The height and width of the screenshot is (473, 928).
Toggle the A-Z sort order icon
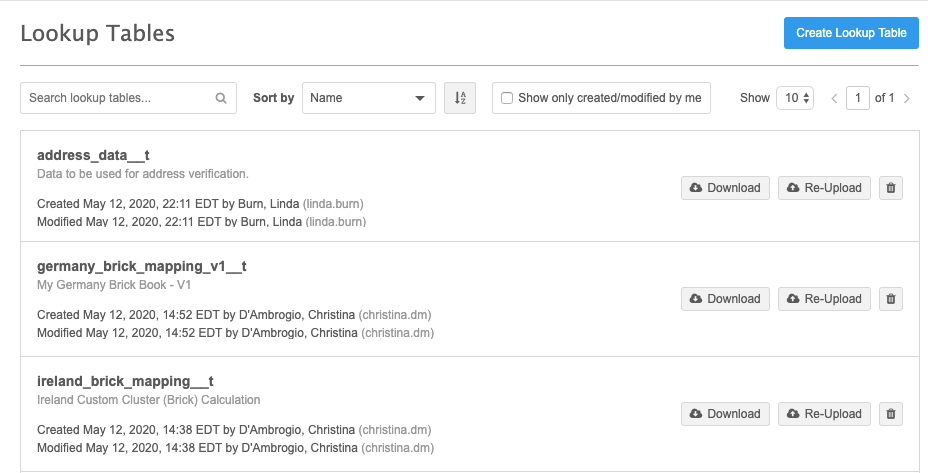pos(460,98)
